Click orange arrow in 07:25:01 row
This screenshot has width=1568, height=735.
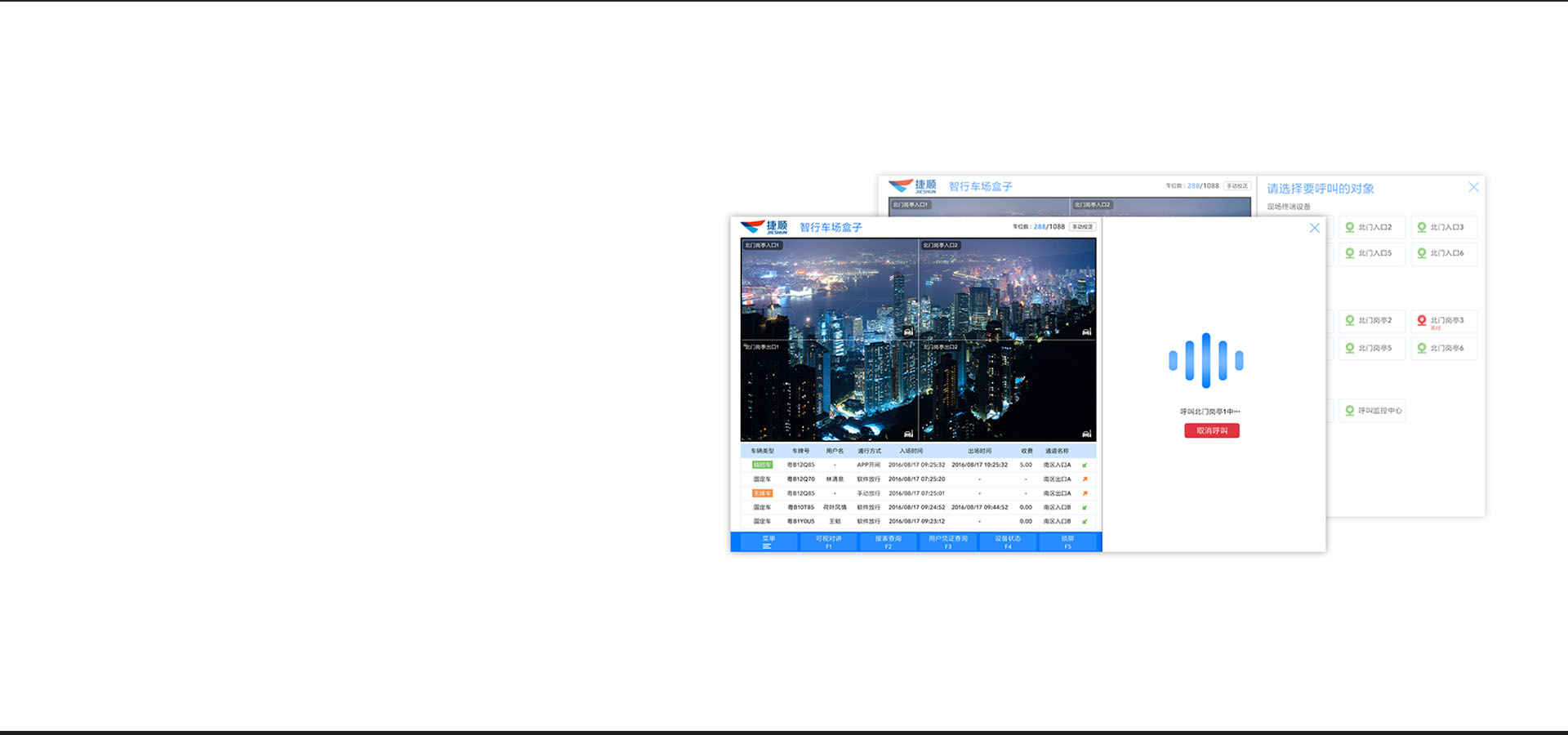(x=1085, y=493)
